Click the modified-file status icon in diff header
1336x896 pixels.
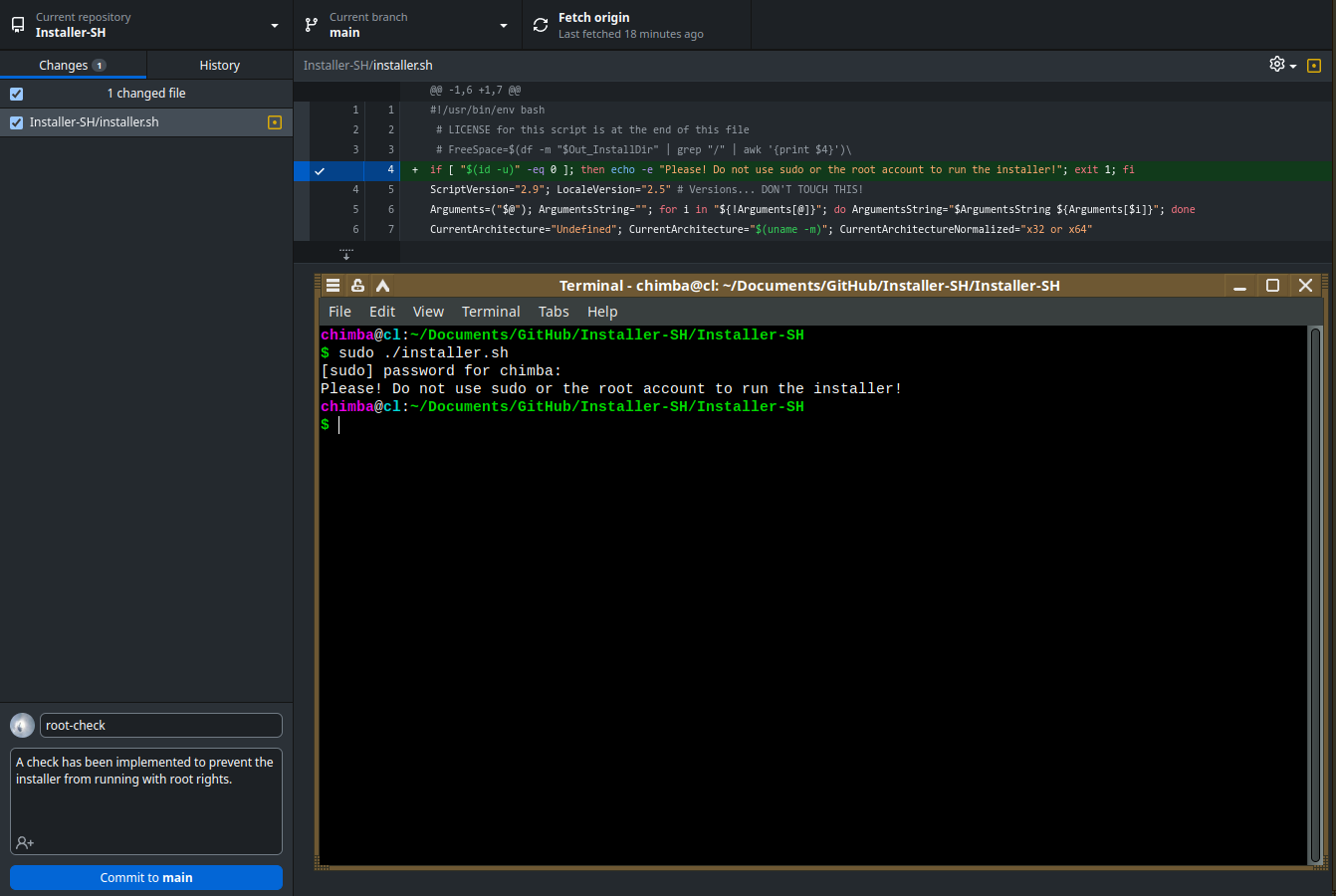pos(1314,66)
